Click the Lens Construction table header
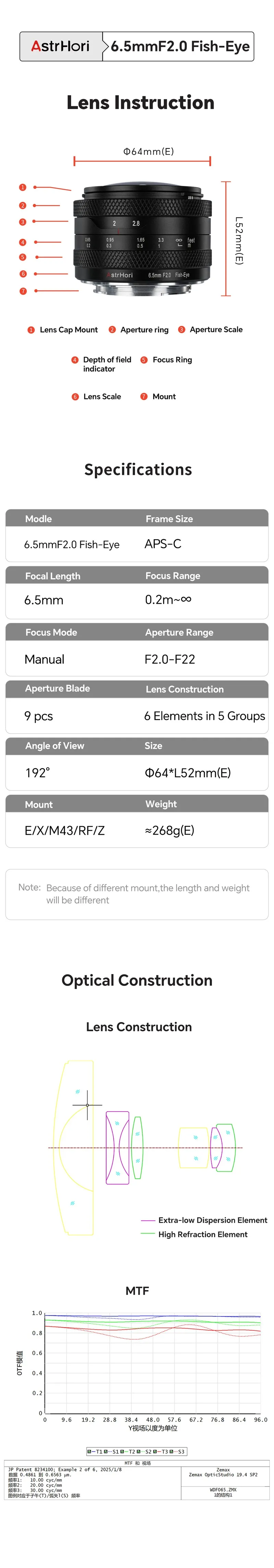Viewport: 274px width, 1568px height. point(184,689)
